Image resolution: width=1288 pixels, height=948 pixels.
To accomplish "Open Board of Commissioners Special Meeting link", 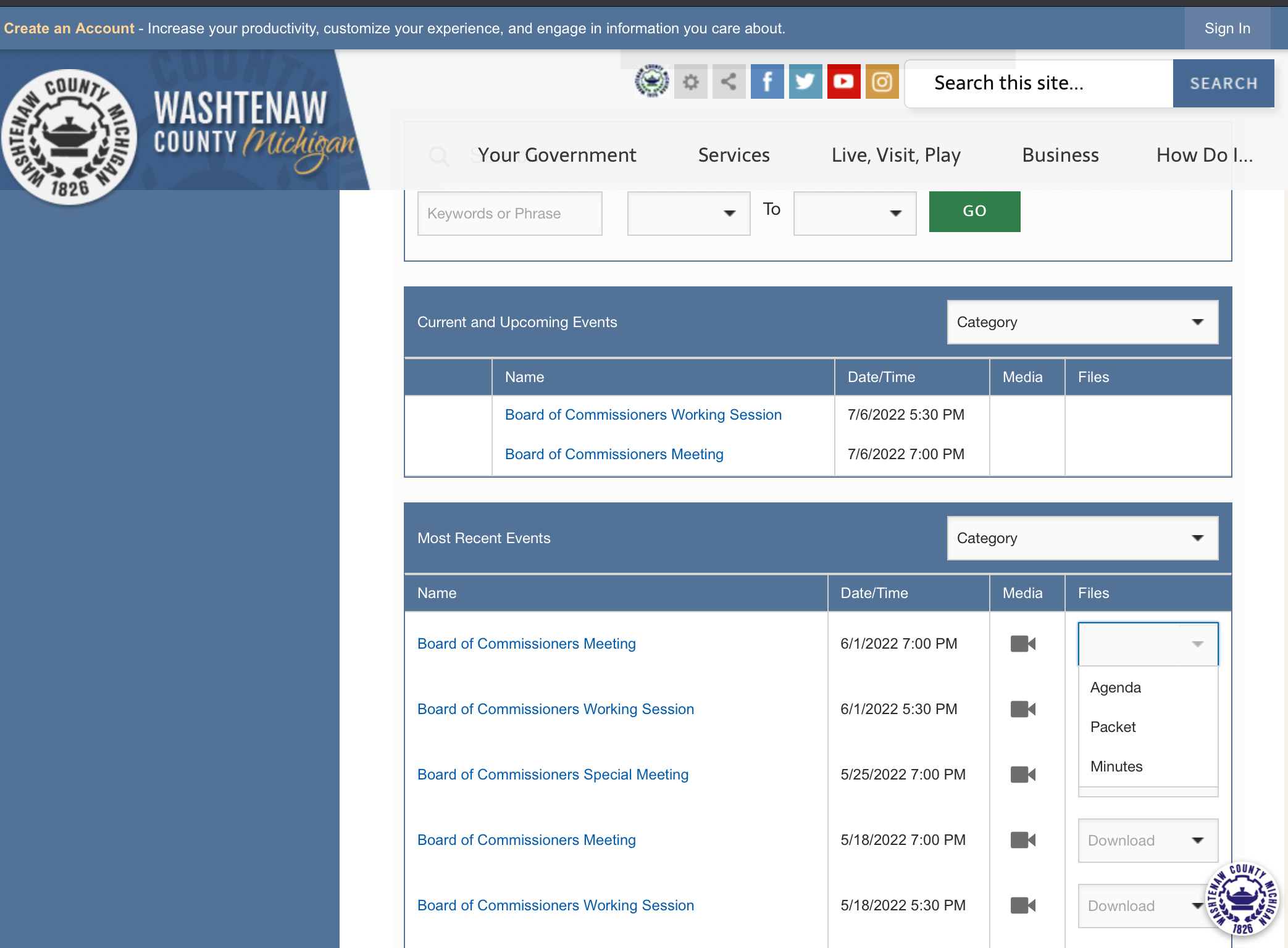I will coord(553,775).
